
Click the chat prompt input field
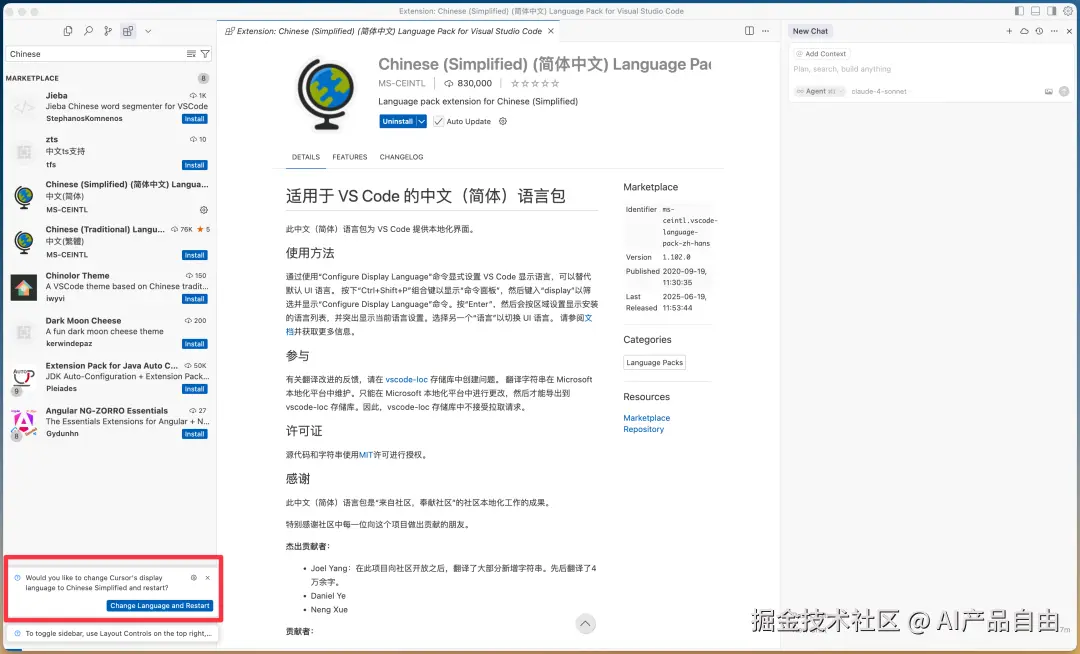coord(931,69)
